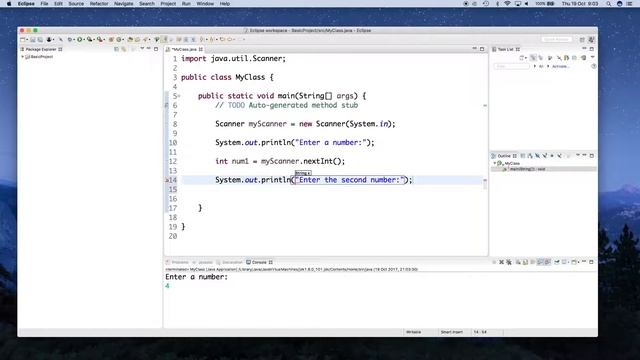This screenshot has height=360, width=640.
Task: Click the New file toolbar icon
Action: coord(22,40)
